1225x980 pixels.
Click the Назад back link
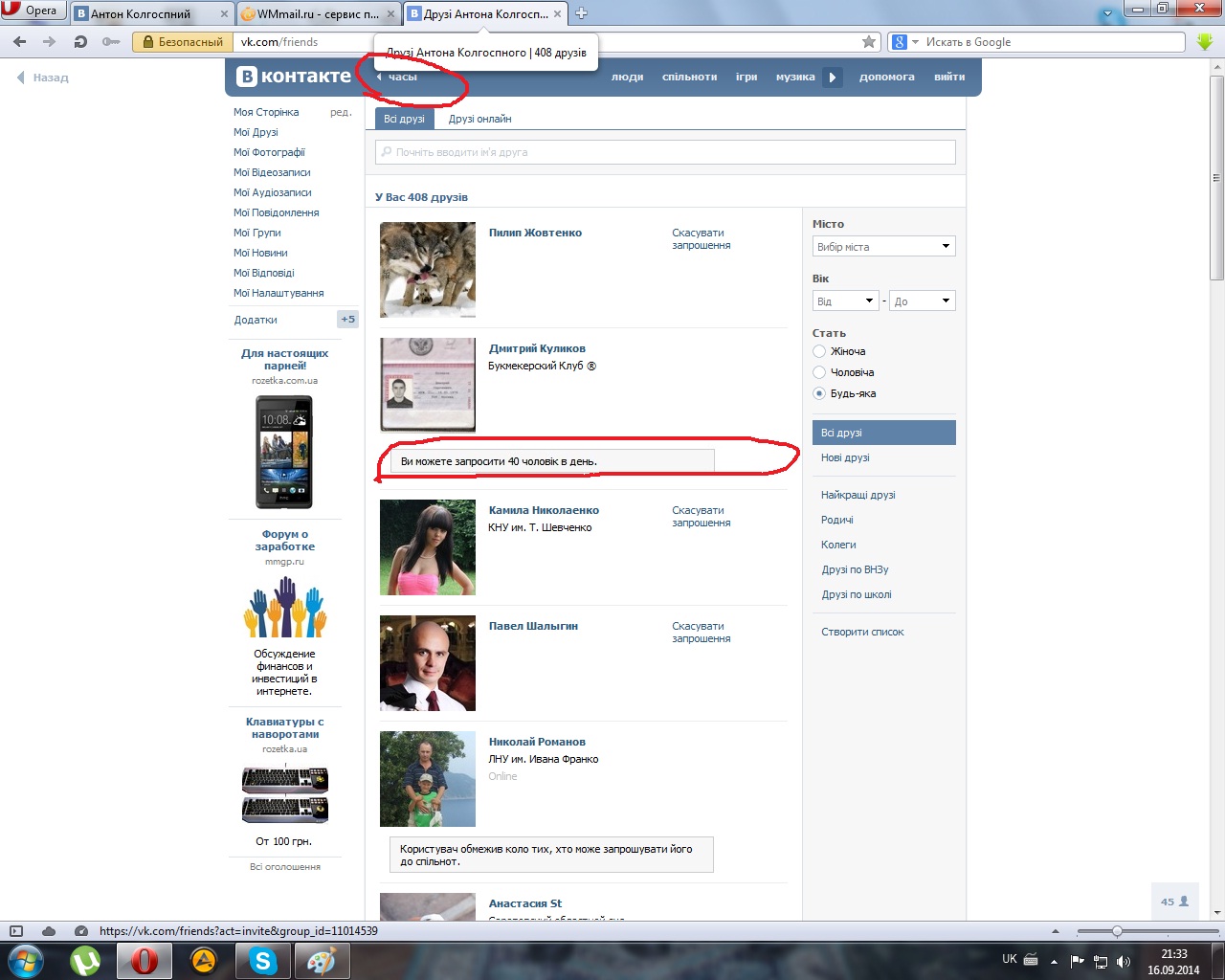(43, 78)
